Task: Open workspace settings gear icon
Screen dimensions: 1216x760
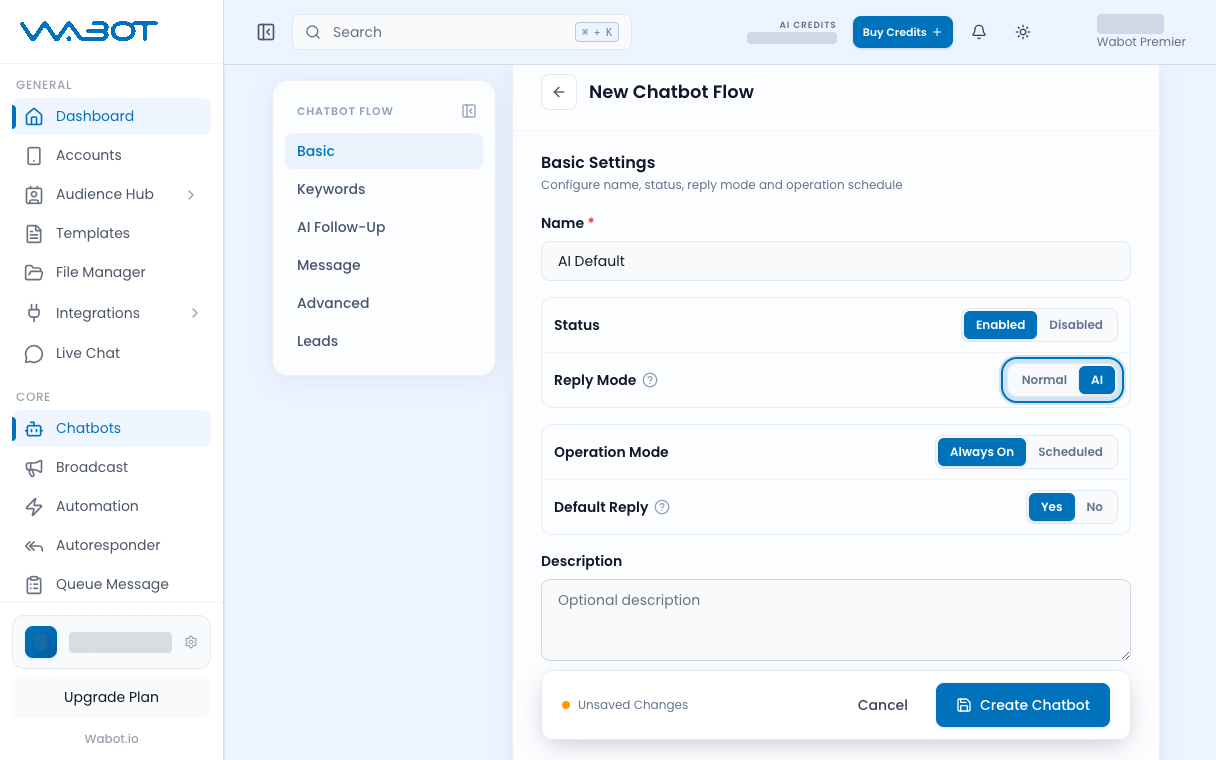Action: click(x=191, y=642)
